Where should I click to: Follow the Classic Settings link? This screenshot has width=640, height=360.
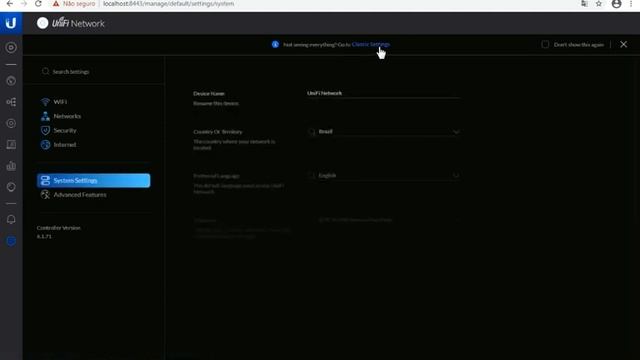point(371,44)
